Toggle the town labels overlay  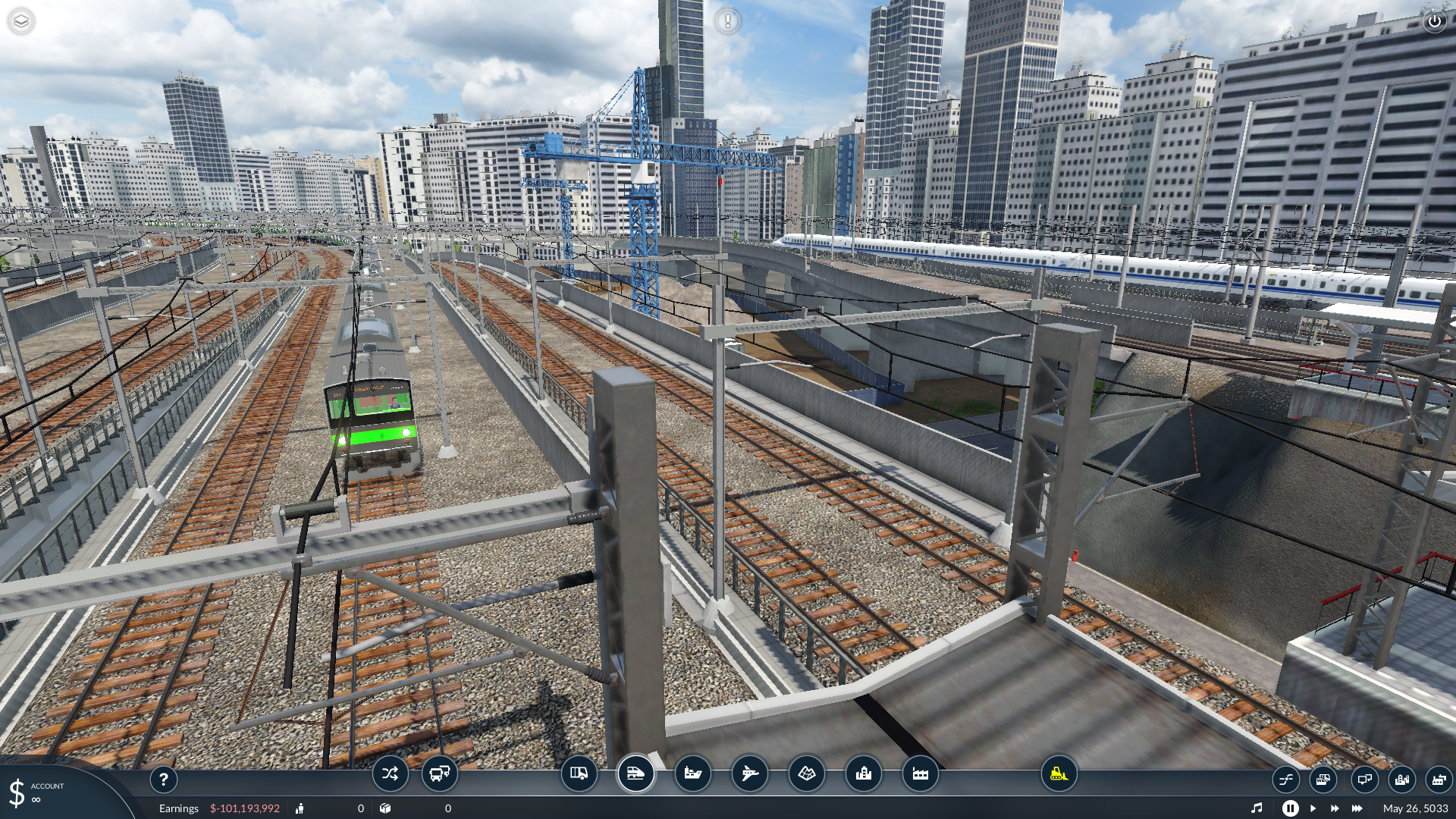(1401, 779)
